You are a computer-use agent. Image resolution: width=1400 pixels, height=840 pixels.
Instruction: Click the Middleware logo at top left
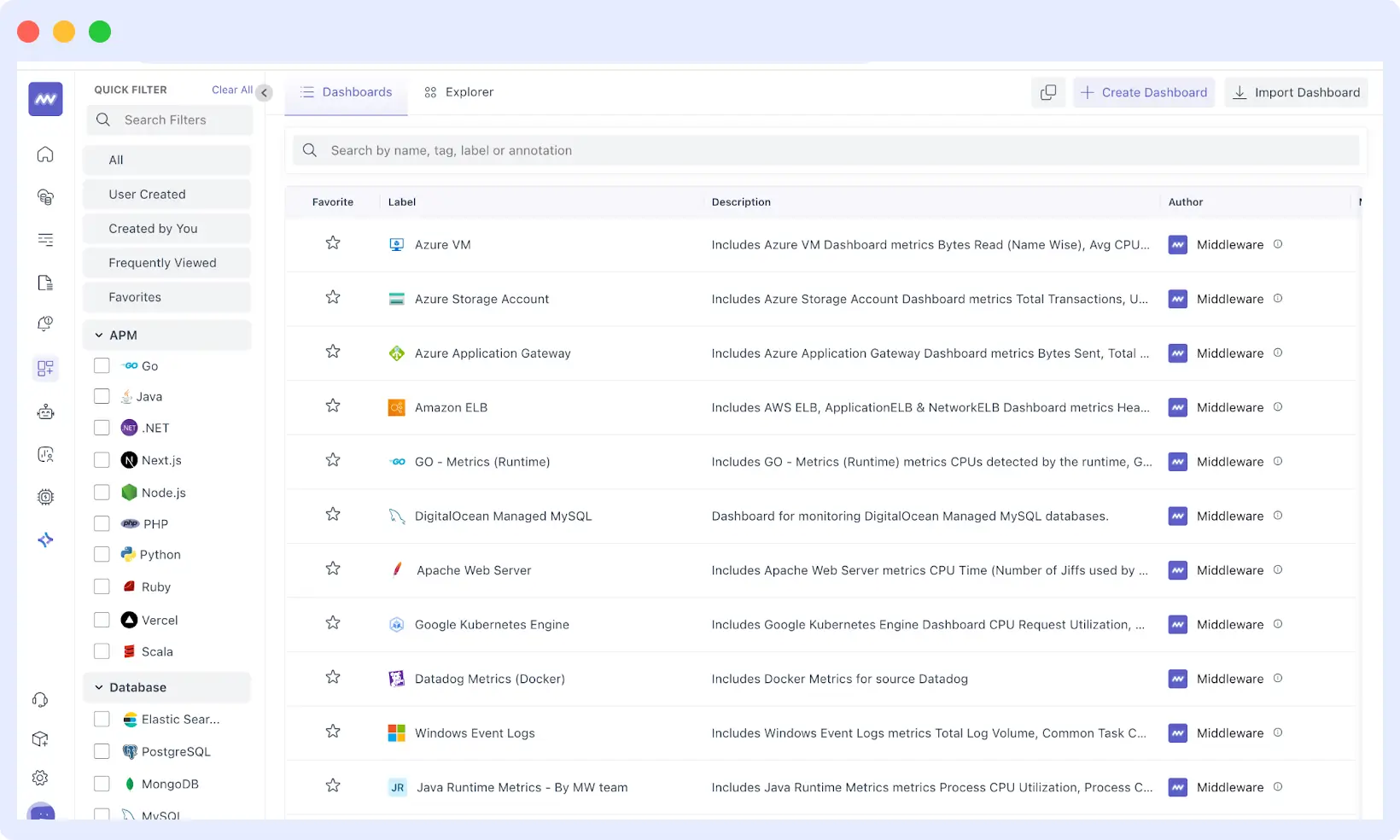coord(45,99)
